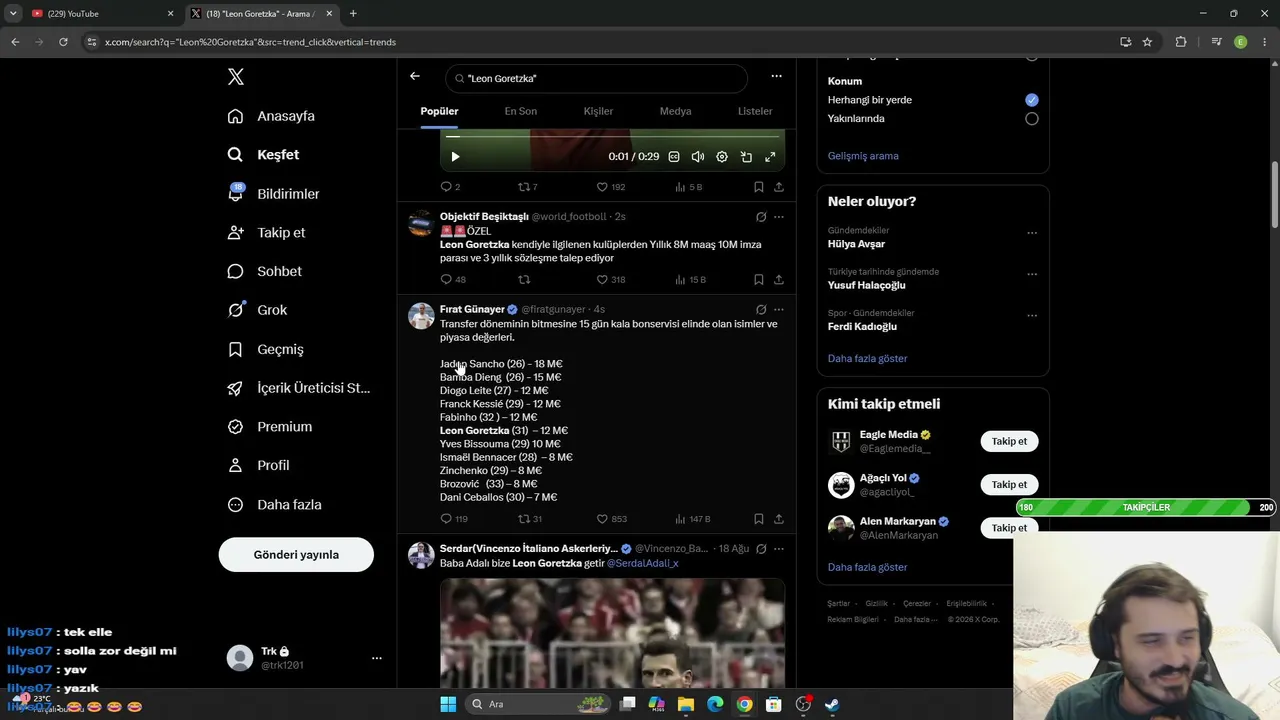Share the Fırat Günayer post
The image size is (1280, 720).
779,519
